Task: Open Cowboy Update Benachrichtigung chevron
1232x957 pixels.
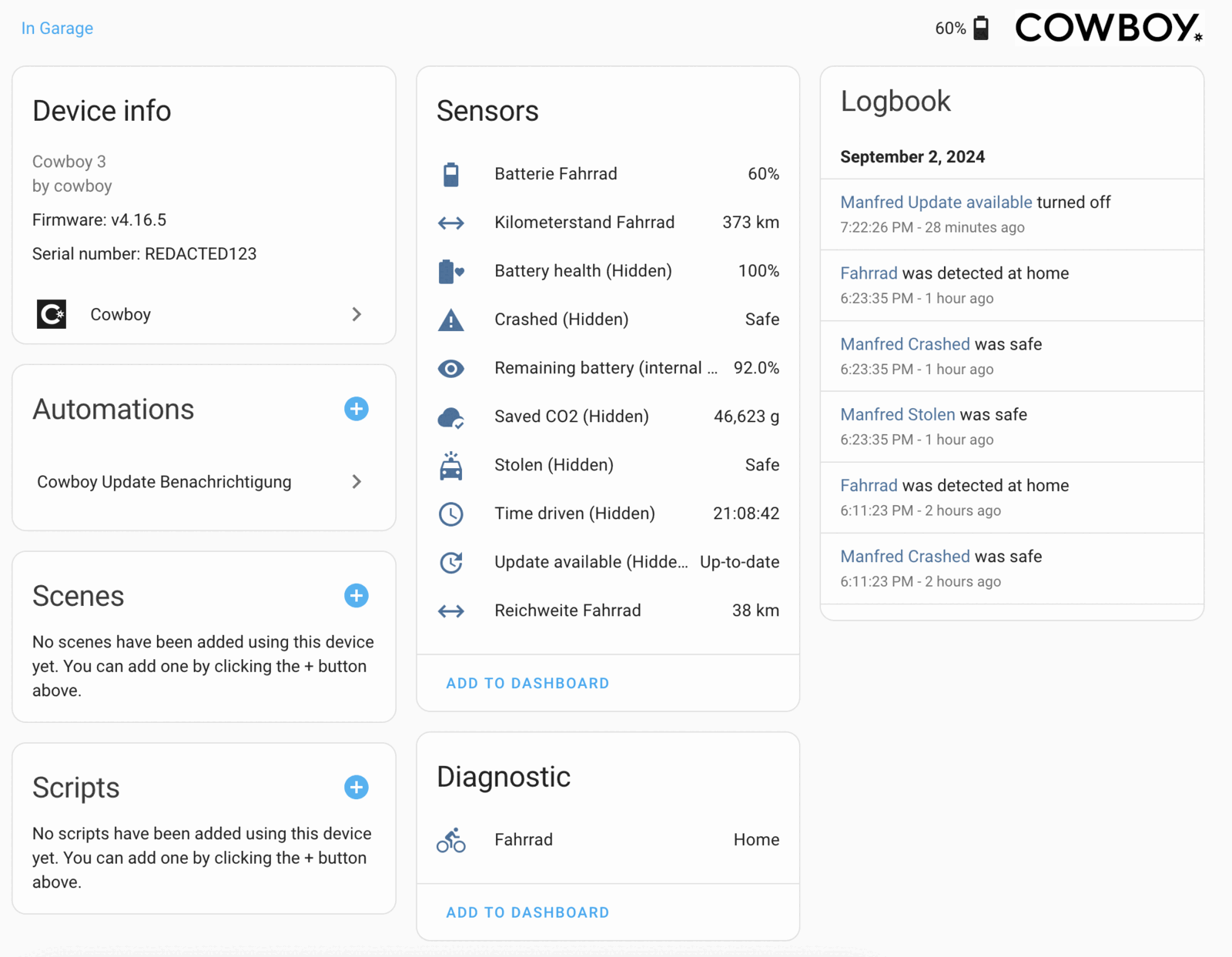Action: tap(357, 481)
